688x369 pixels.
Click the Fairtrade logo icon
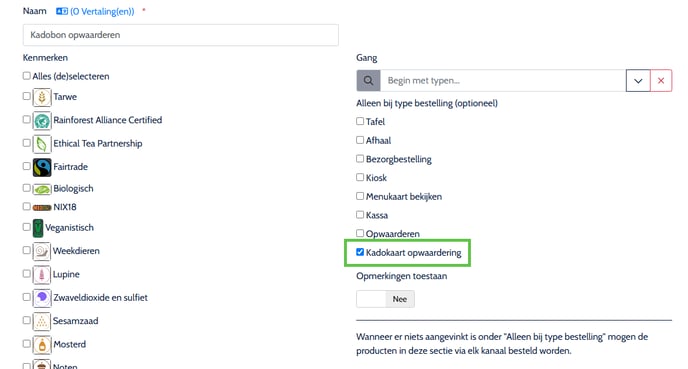tap(42, 167)
